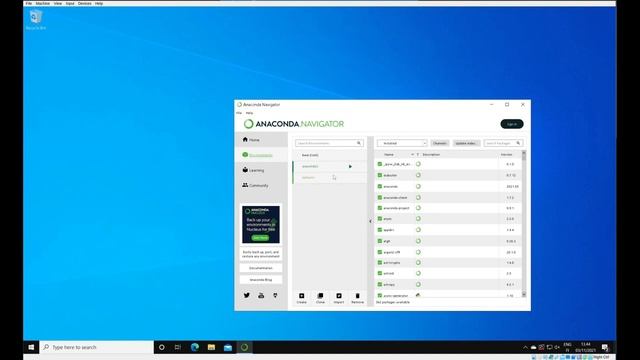
Task: Open the Help menu in Anaconda Navigator
Action: [249, 113]
